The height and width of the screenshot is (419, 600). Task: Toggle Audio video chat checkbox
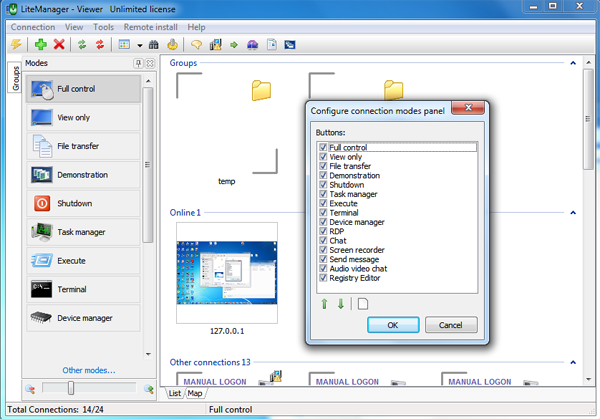click(323, 269)
